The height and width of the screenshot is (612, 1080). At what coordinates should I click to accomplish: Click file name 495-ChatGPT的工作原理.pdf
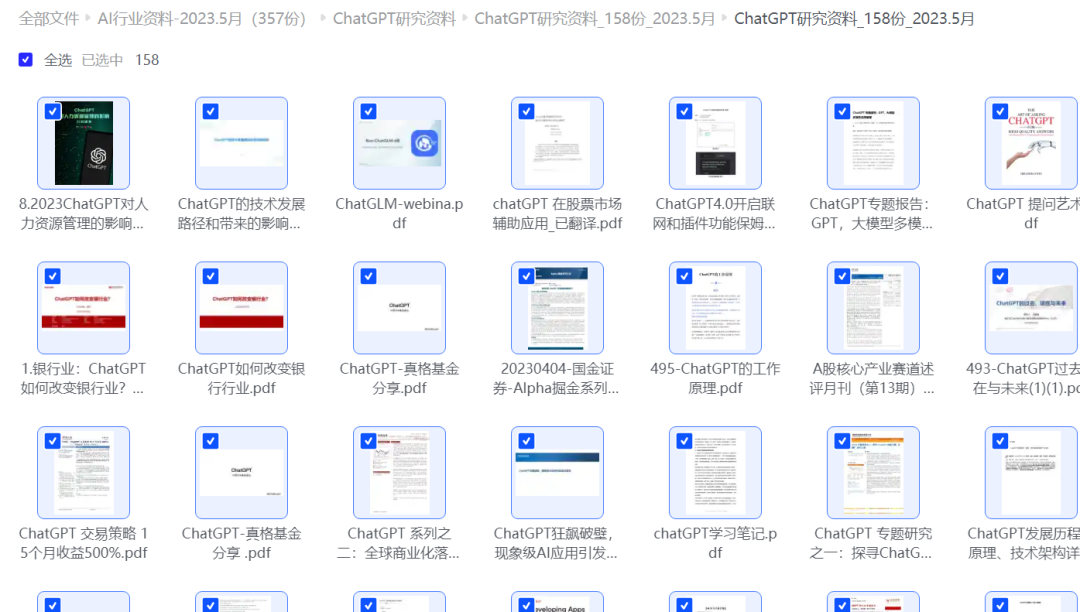tap(715, 378)
